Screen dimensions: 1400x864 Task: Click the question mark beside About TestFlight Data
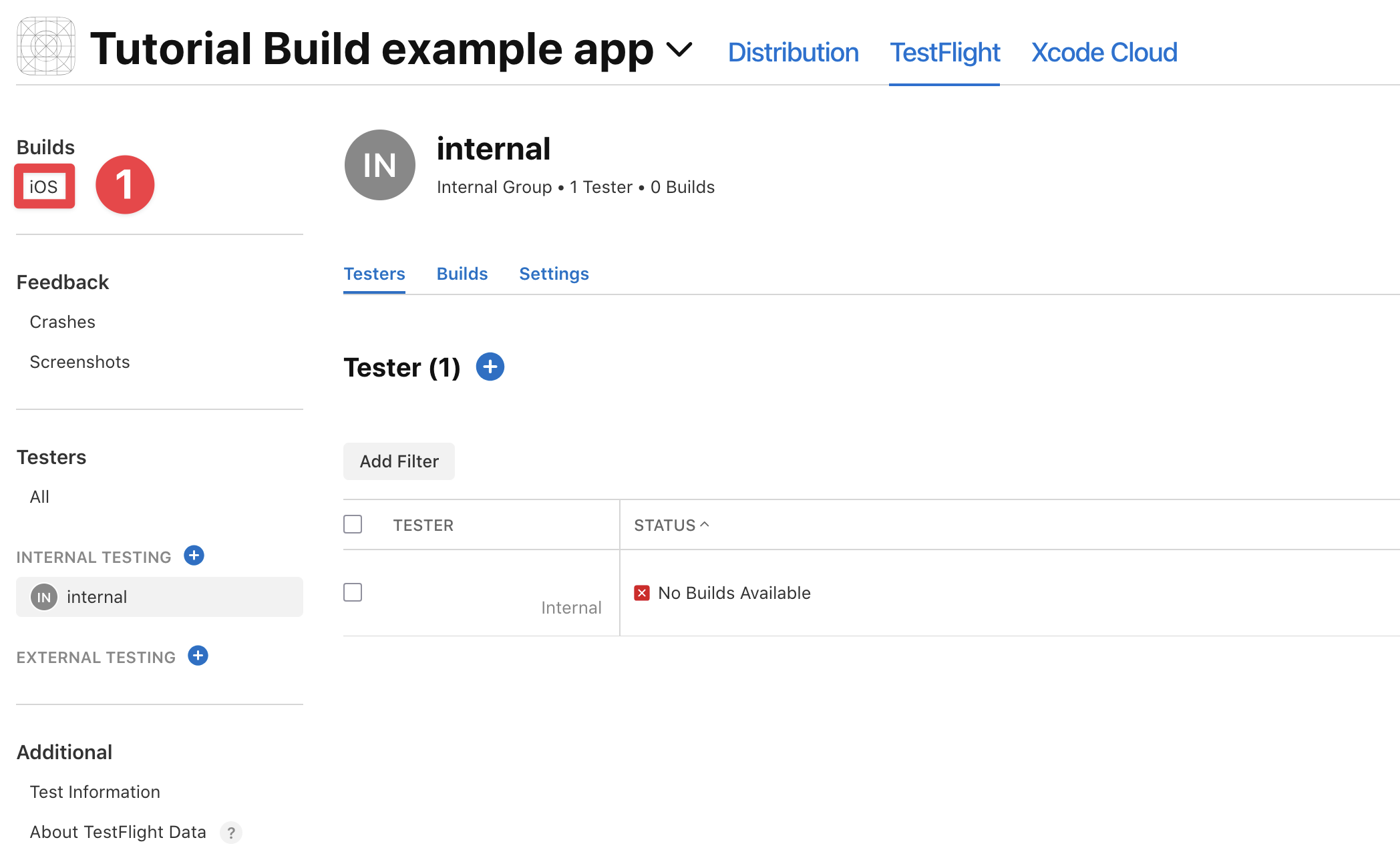point(231,833)
